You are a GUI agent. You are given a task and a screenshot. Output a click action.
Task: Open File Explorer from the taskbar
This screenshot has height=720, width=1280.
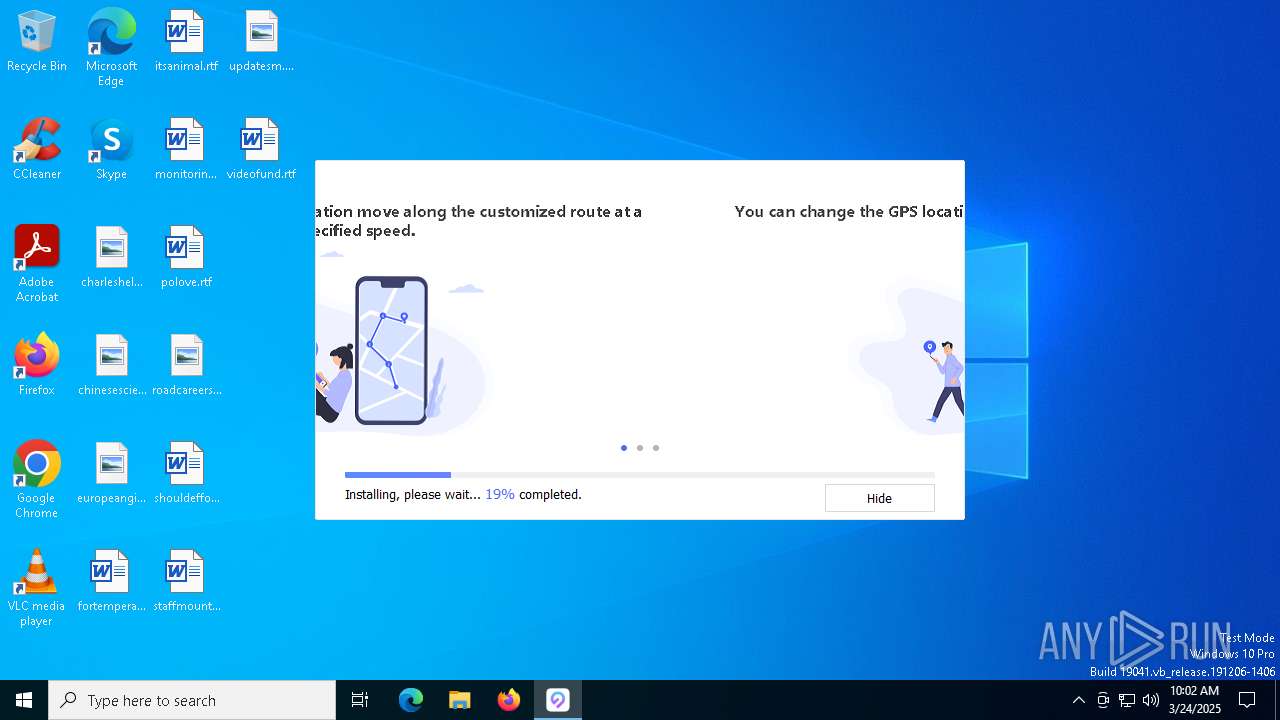460,700
